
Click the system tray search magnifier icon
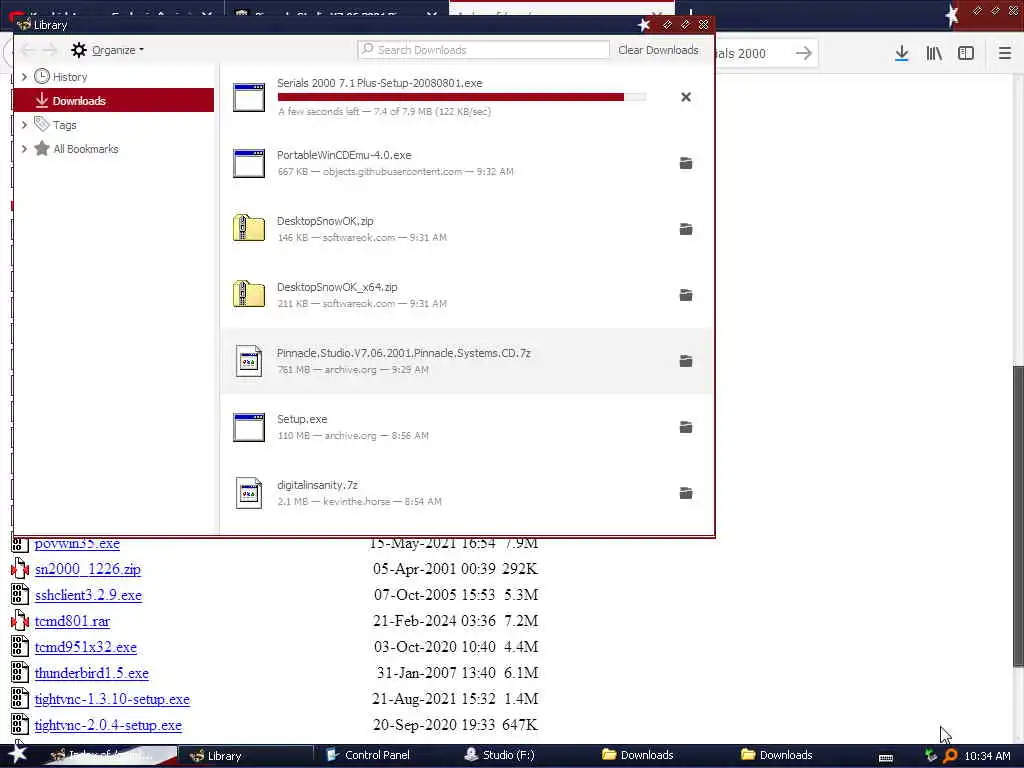950,756
